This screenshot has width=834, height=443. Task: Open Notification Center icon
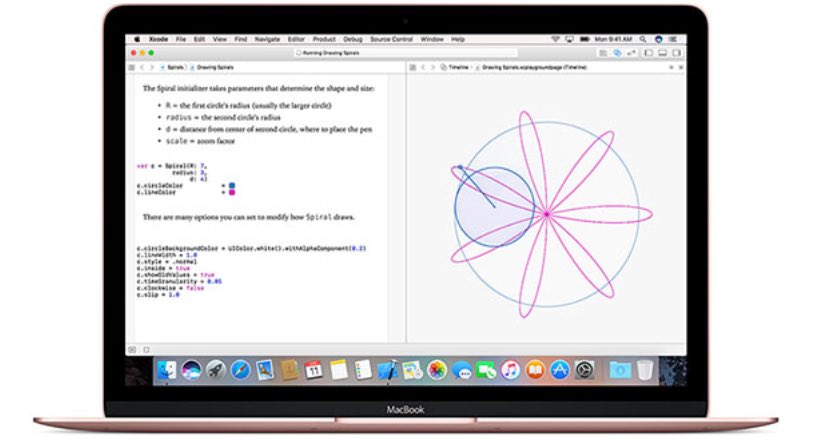673,39
